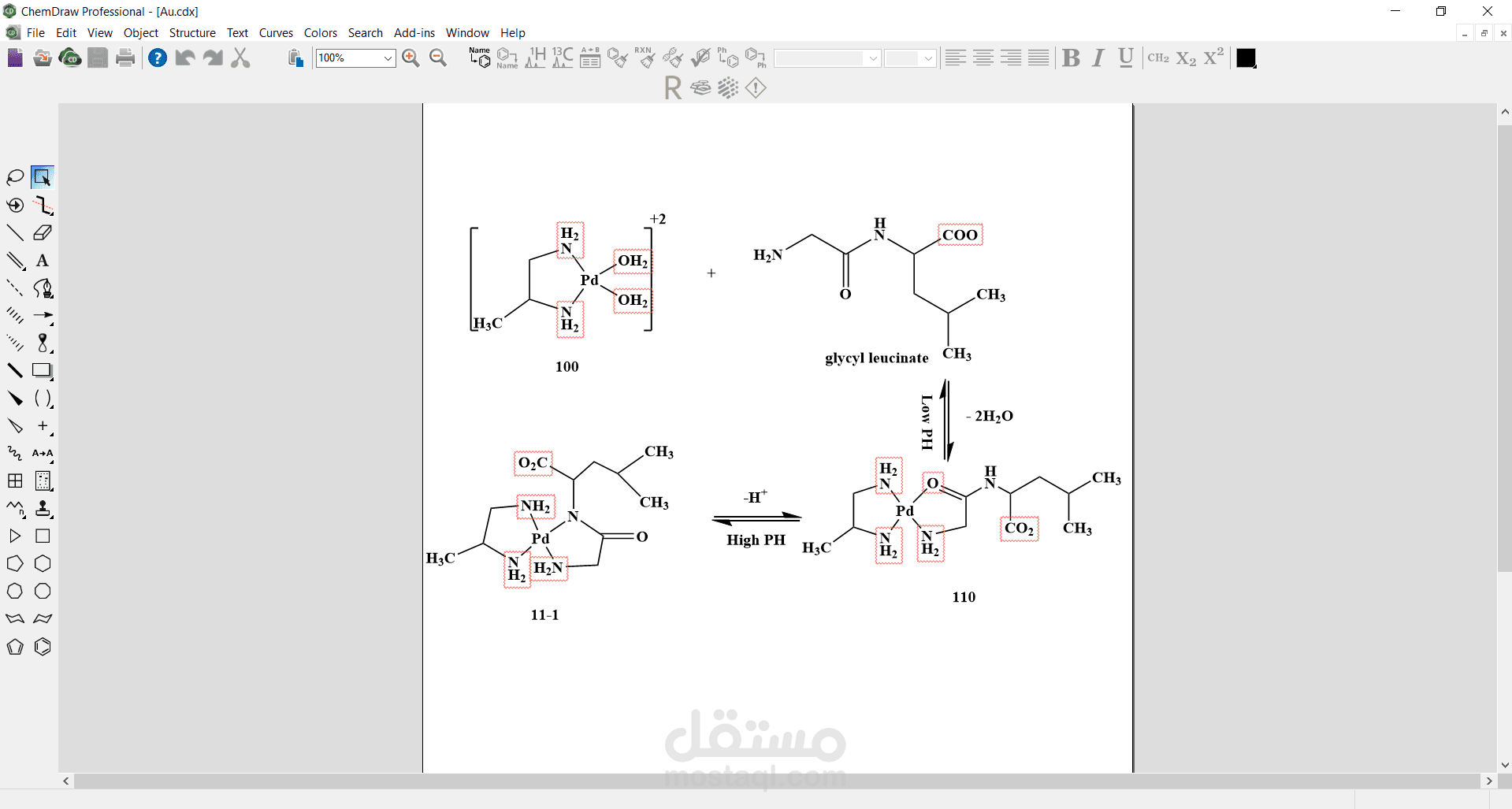Click the vertical scrollbar thumb
The width and height of the screenshot is (1512, 809).
1505,347
